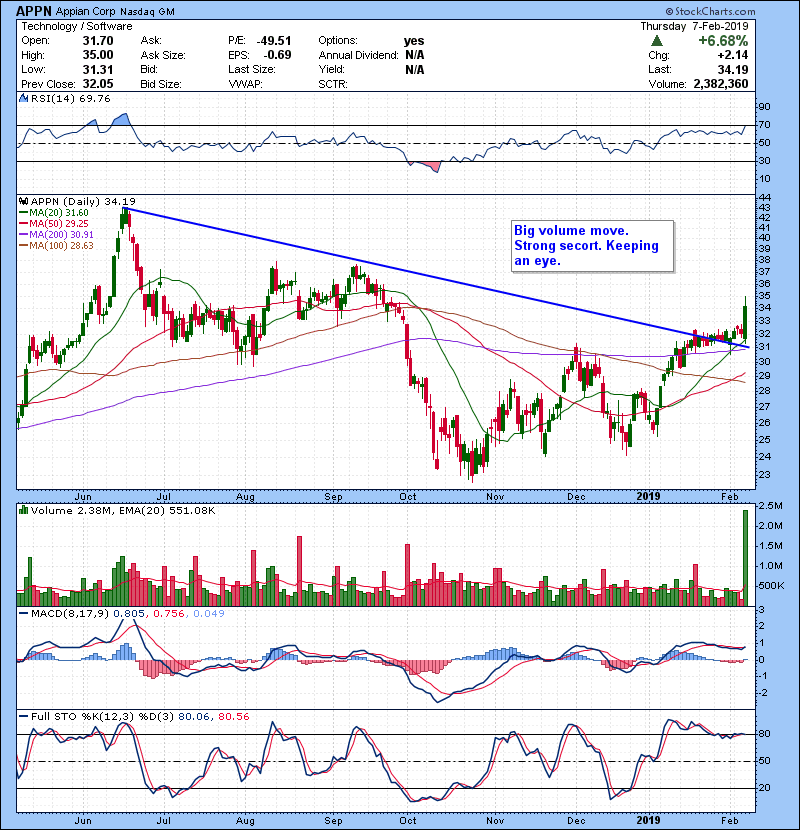Click the MA(200) 30.91 legend entry
The height and width of the screenshot is (830, 800).
[56, 234]
